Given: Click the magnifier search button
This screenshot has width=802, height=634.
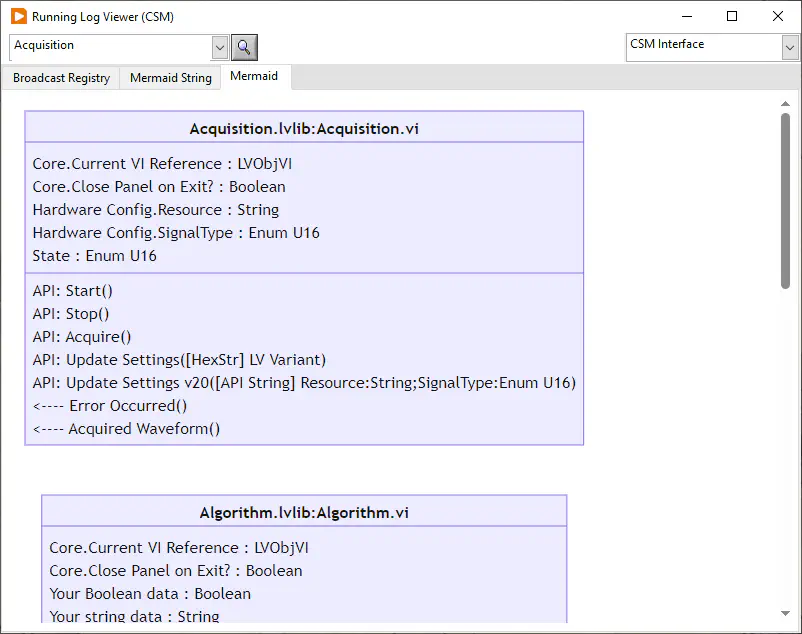Looking at the screenshot, I should [244, 47].
